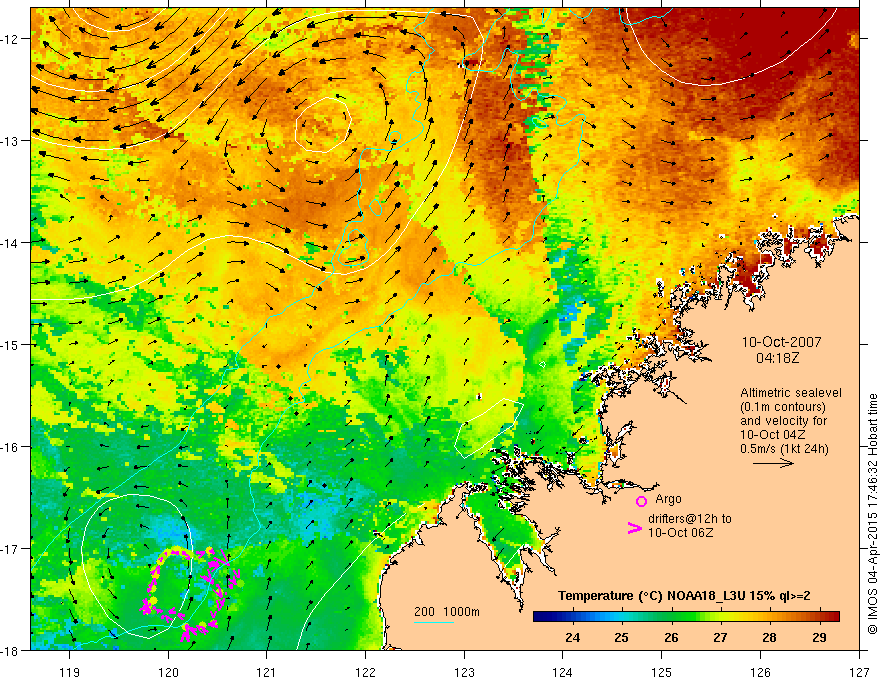This screenshot has width=880, height=680.
Task: Click the 'Altimetric sealevel' text
Action: (x=791, y=393)
